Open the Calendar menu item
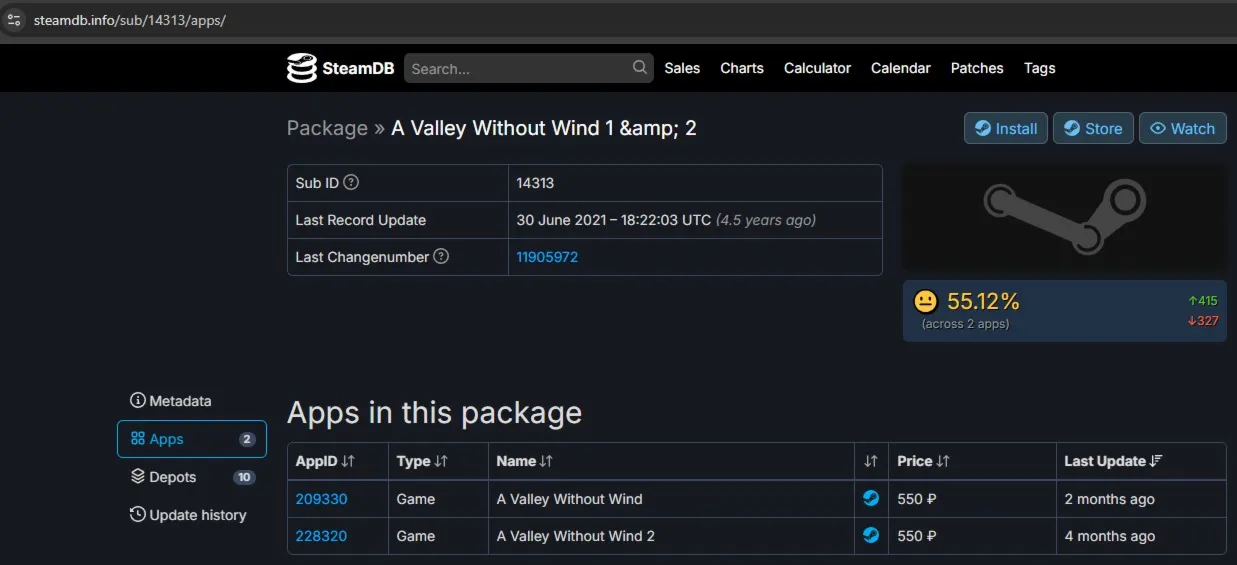The width and height of the screenshot is (1237, 565). [x=901, y=68]
